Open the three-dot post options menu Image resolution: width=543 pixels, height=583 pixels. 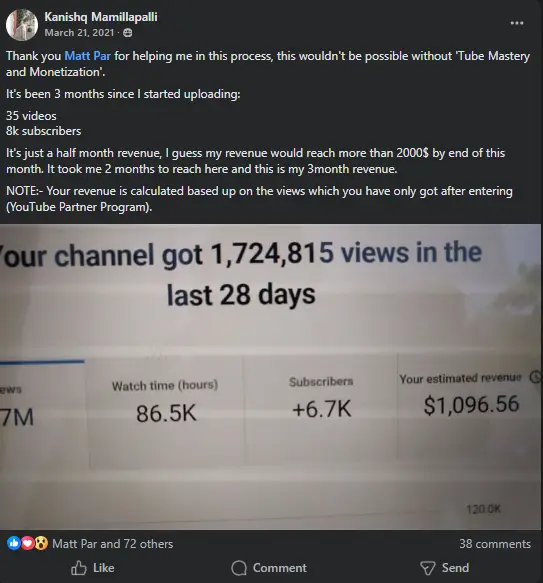(x=517, y=23)
